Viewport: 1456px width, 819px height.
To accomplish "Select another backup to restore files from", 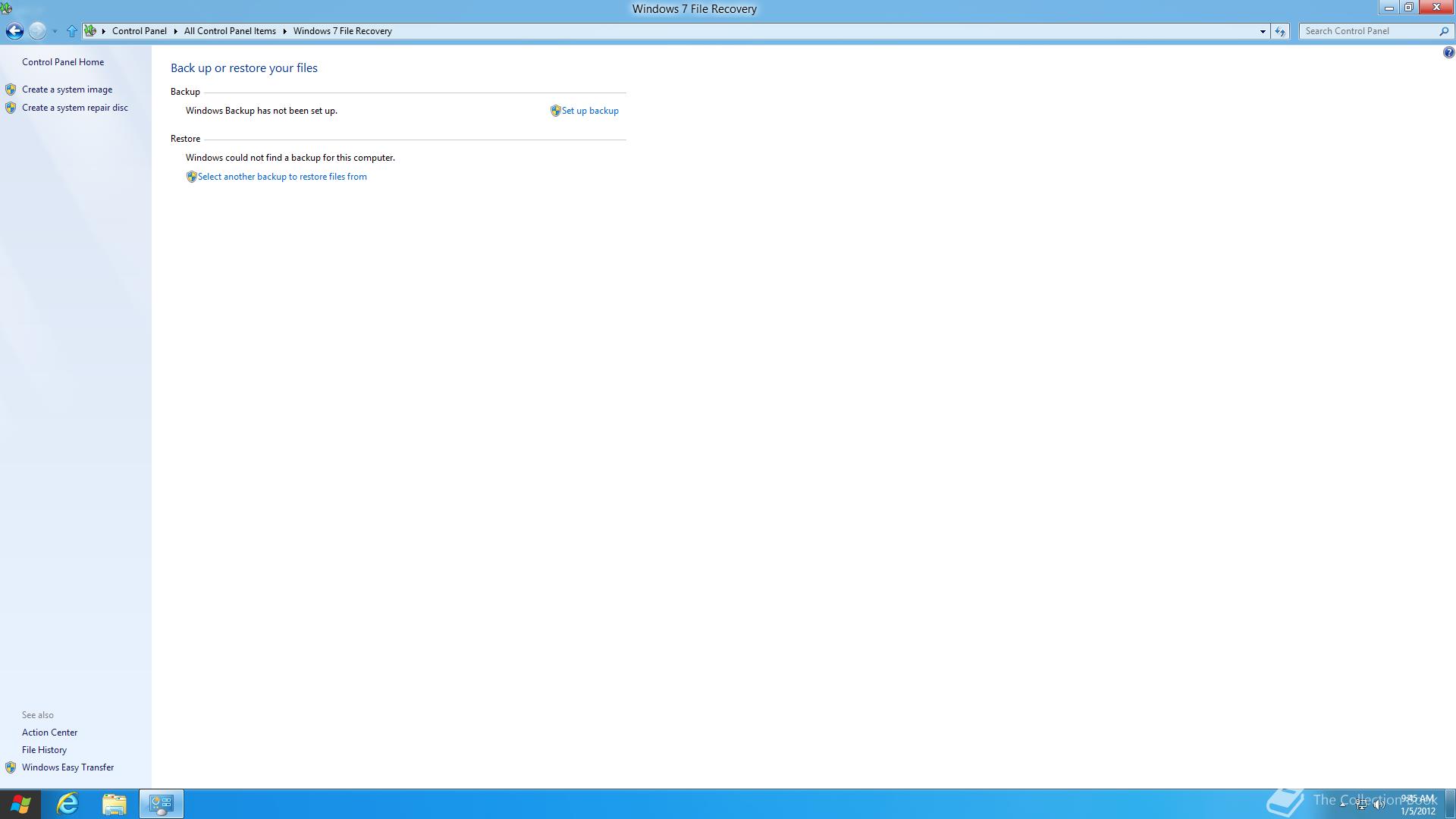I will pos(281,177).
